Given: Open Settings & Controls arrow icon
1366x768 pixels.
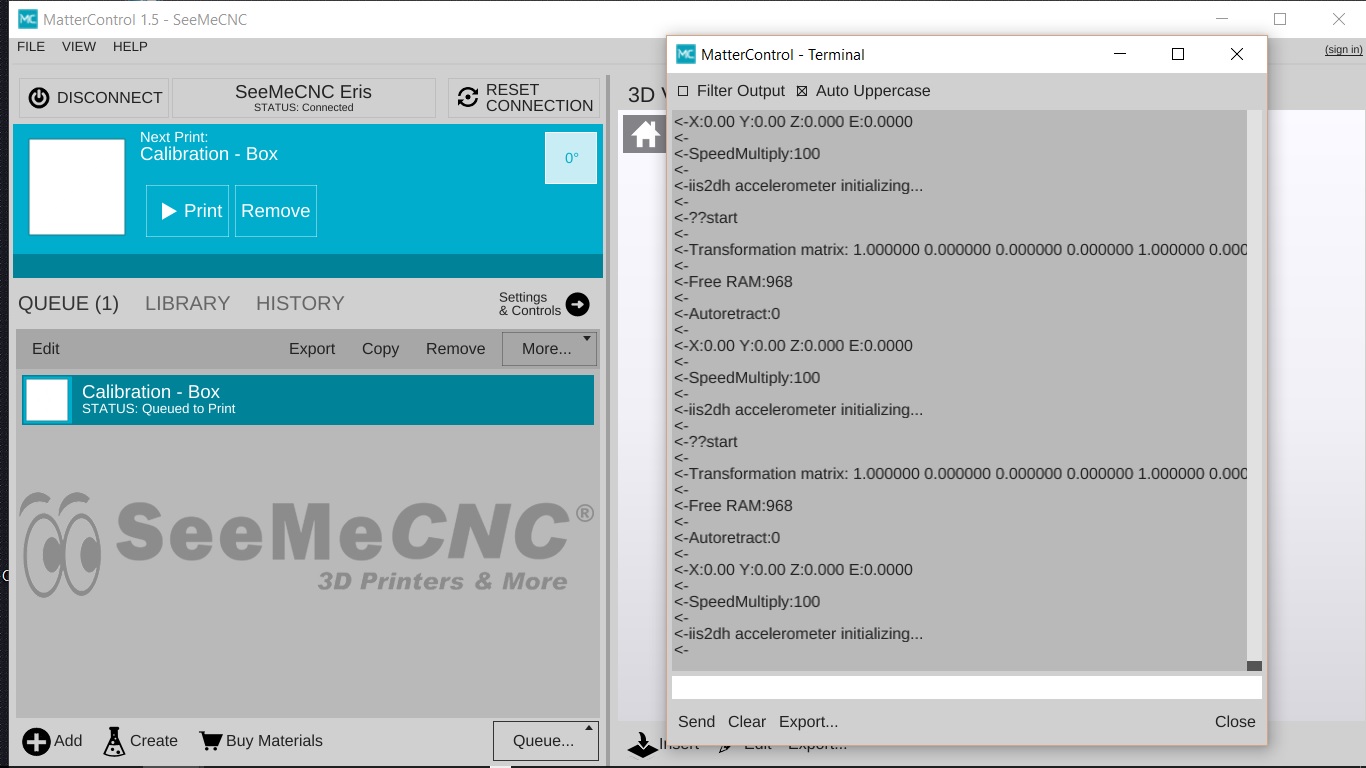Looking at the screenshot, I should coord(577,304).
